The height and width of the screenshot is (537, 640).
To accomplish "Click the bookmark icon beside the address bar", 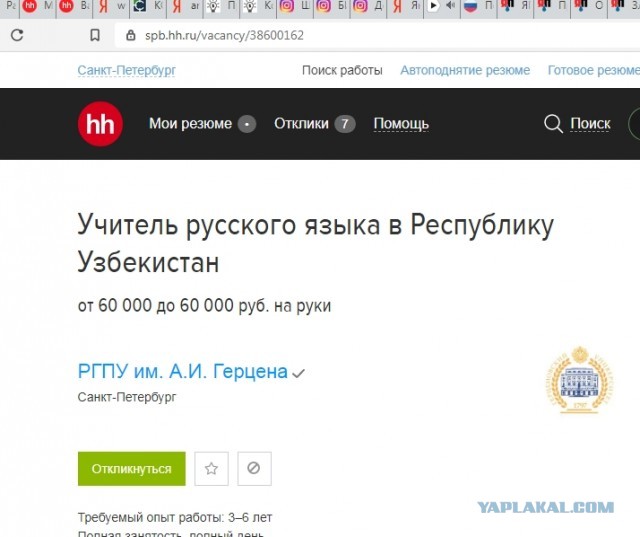I will 95,35.
